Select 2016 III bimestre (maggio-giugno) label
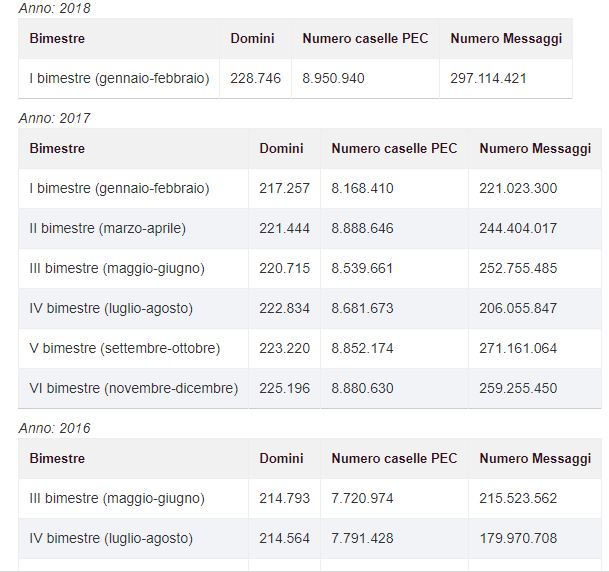The width and height of the screenshot is (609, 572). 117,498
